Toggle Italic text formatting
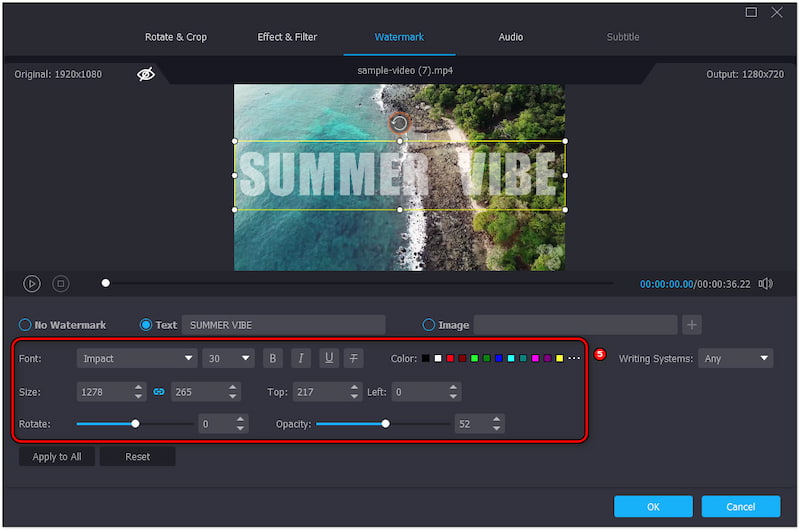The image size is (800, 530). [300, 358]
